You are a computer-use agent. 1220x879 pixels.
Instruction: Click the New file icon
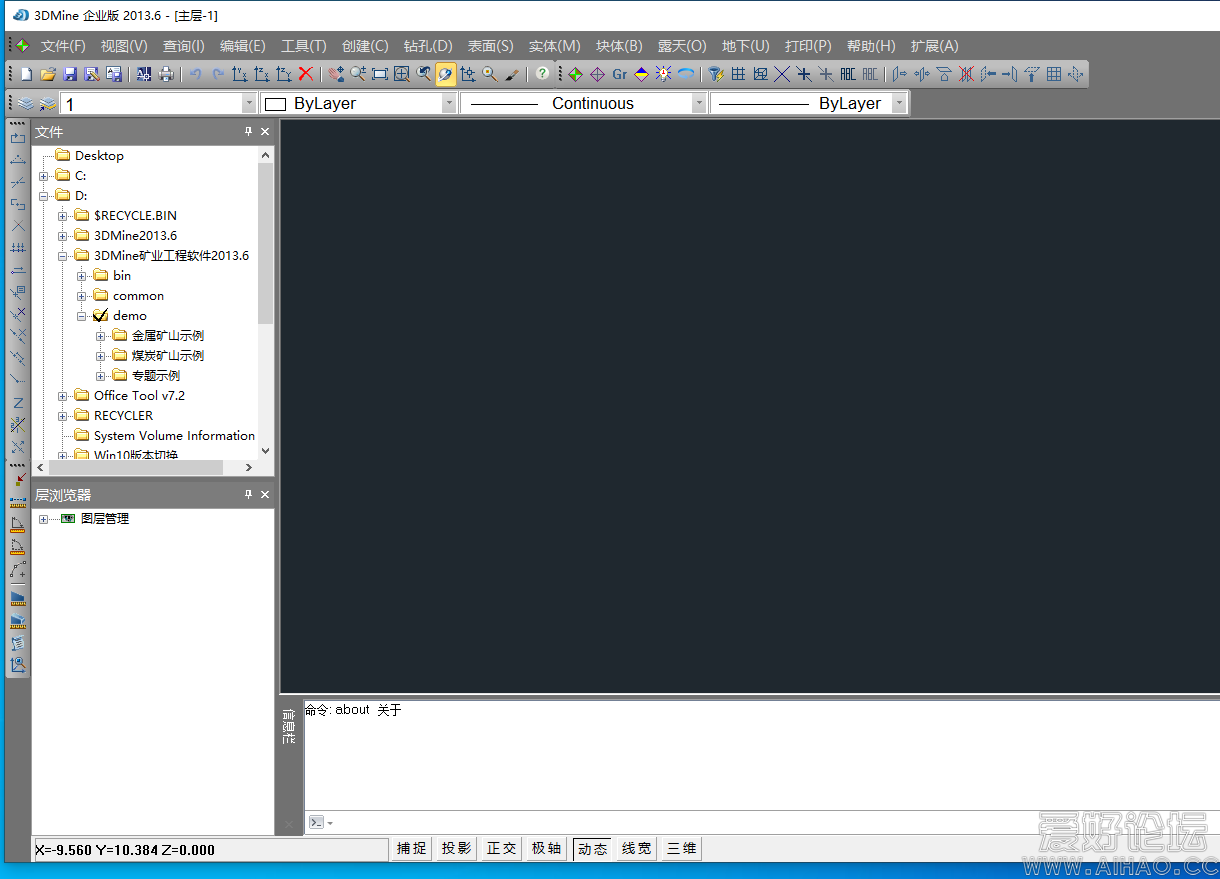[27, 74]
